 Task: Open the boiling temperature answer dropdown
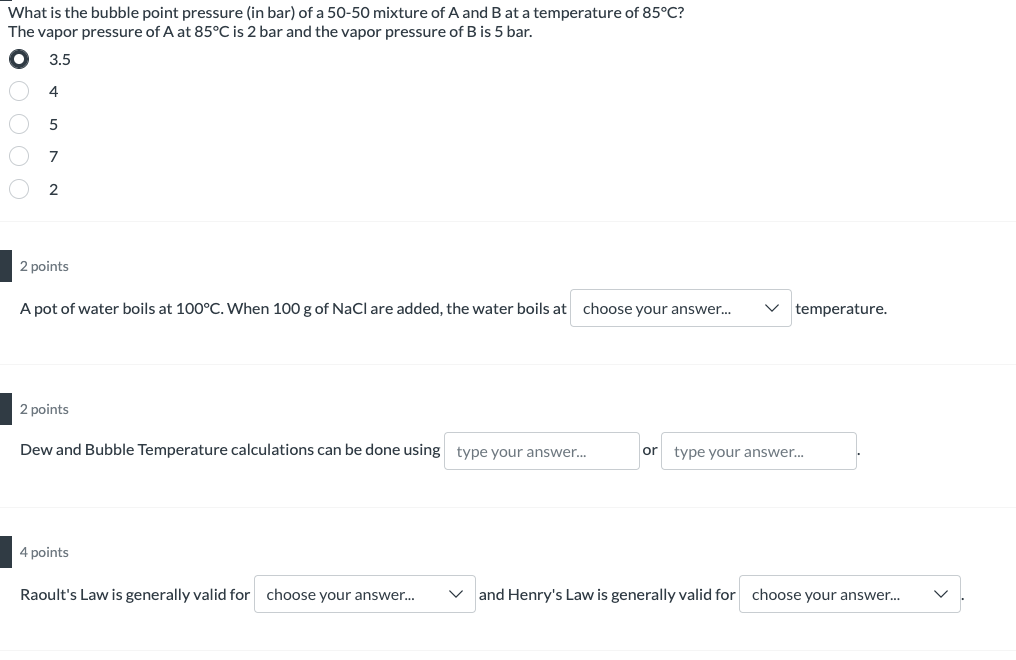coord(681,308)
